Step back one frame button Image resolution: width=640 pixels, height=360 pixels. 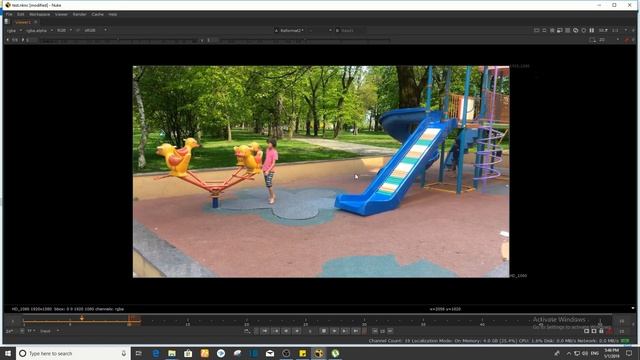[x=286, y=331]
